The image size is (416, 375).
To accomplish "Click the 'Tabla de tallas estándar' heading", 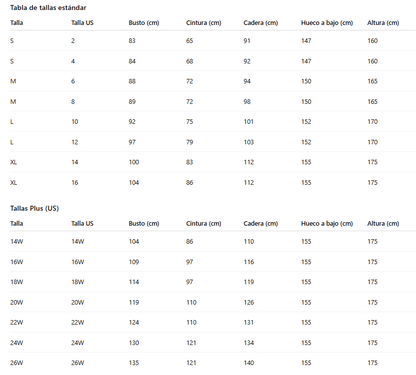I will coord(48,8).
